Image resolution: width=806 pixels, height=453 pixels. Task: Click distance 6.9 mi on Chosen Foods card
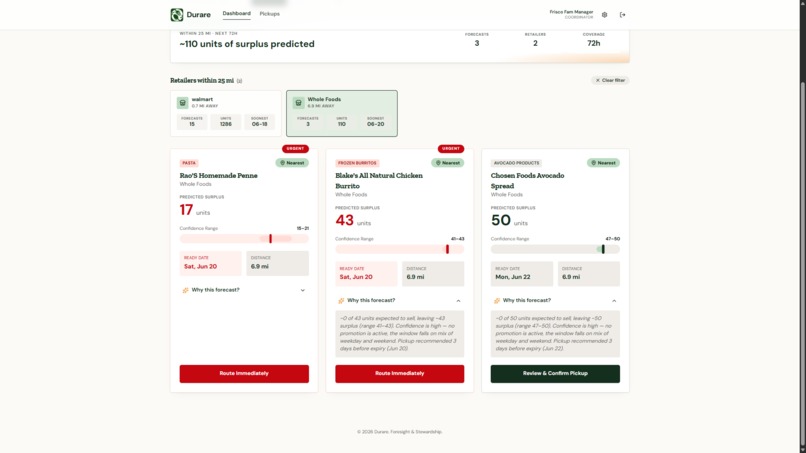tap(571, 277)
